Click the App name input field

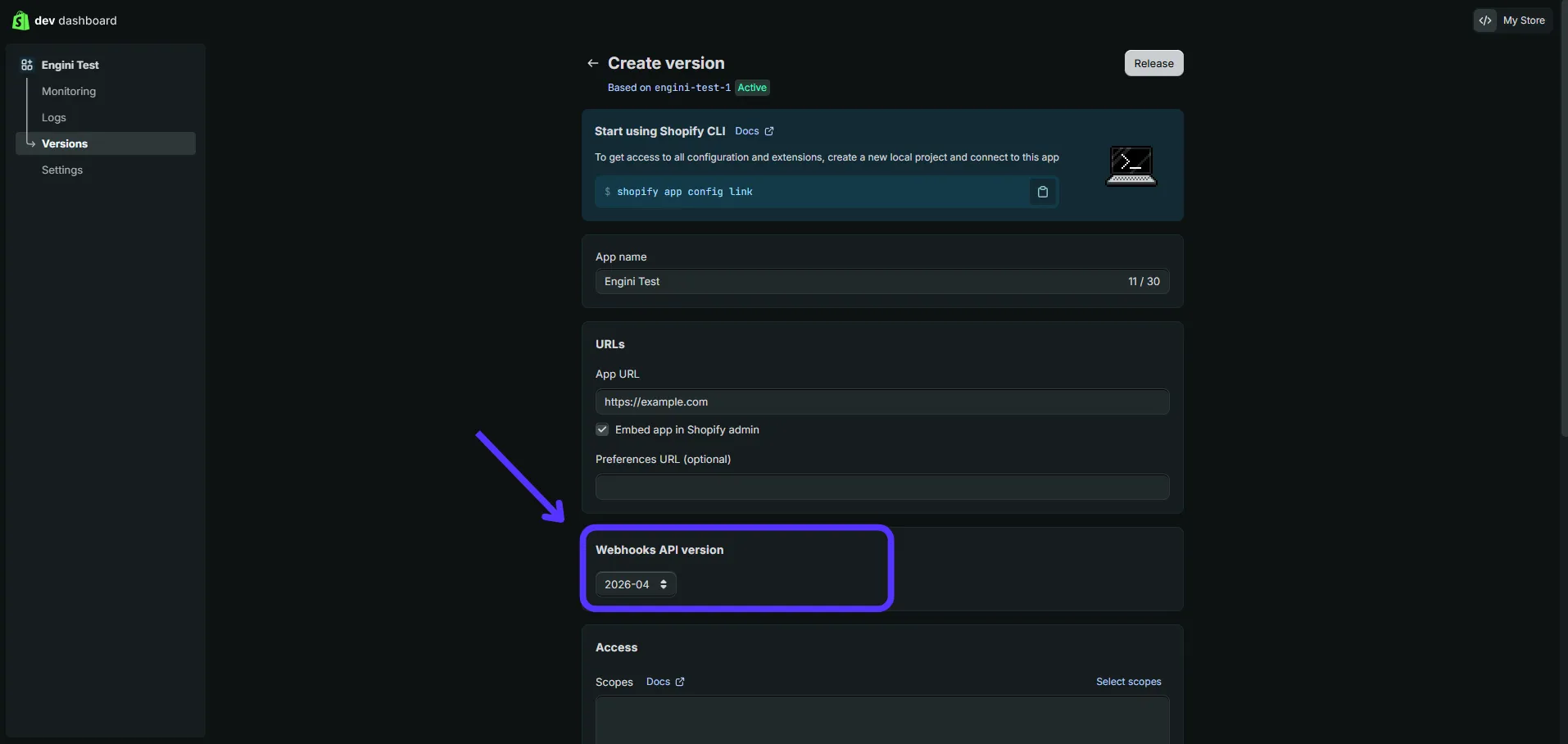coord(882,281)
